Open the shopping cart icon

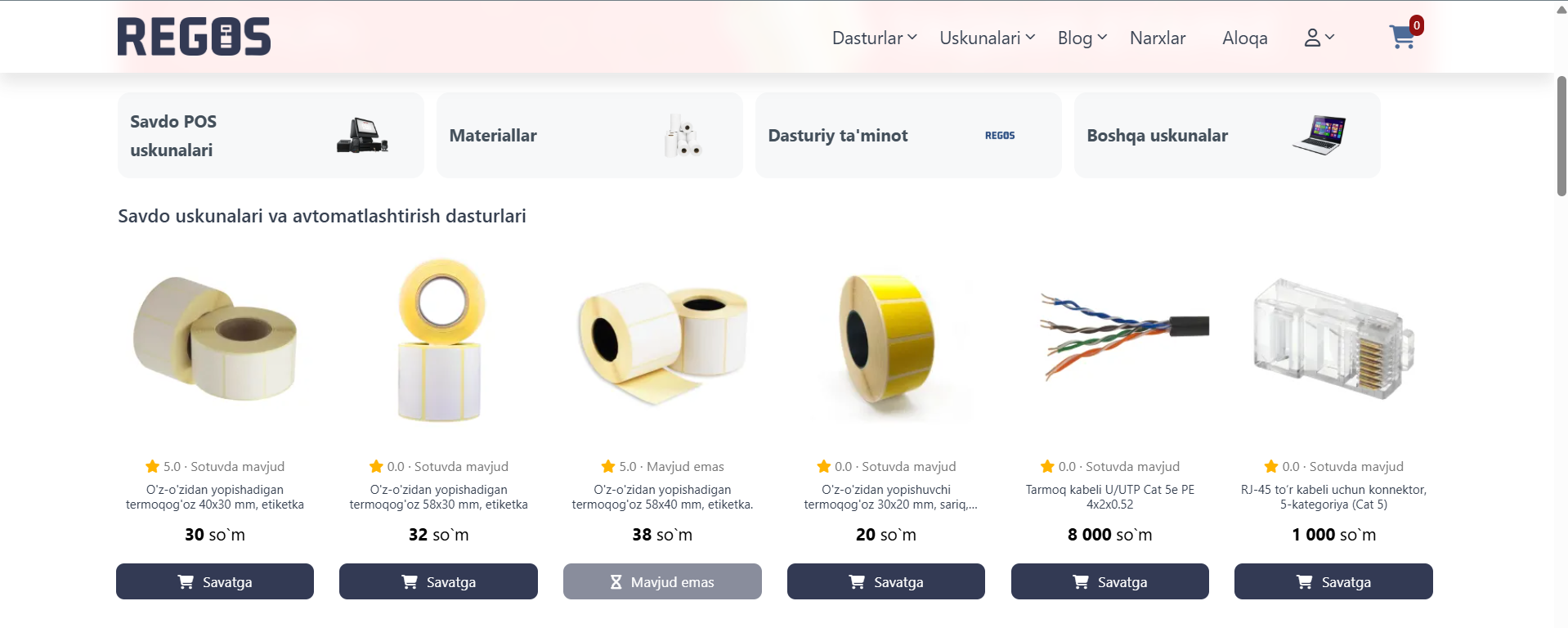tap(1402, 37)
